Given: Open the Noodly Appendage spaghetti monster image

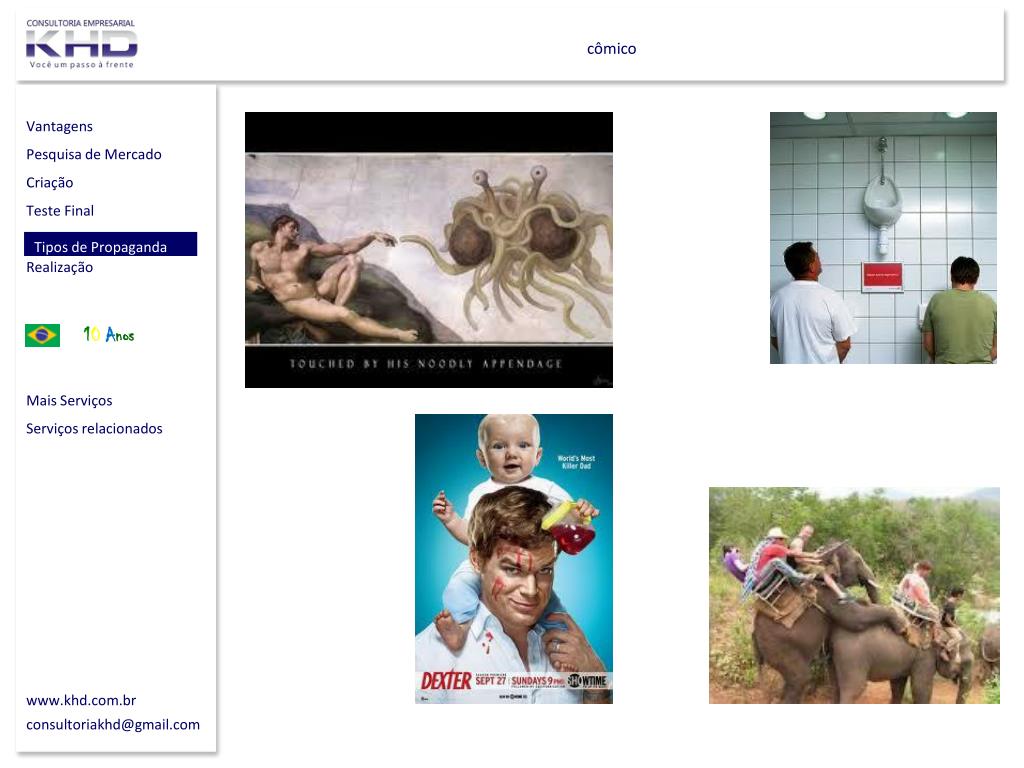Looking at the screenshot, I should click(429, 249).
